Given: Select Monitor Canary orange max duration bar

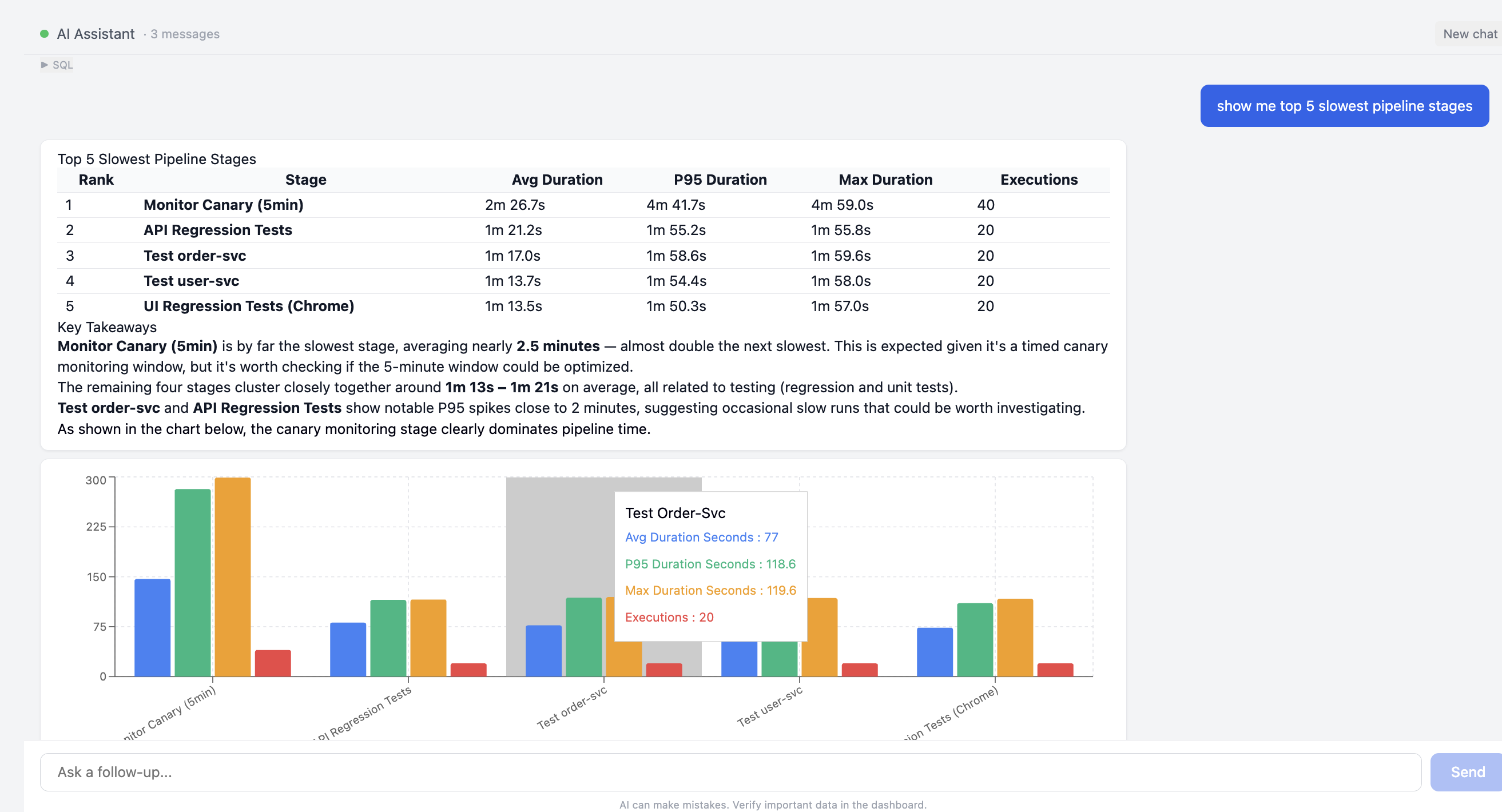Looking at the screenshot, I should tap(233, 576).
